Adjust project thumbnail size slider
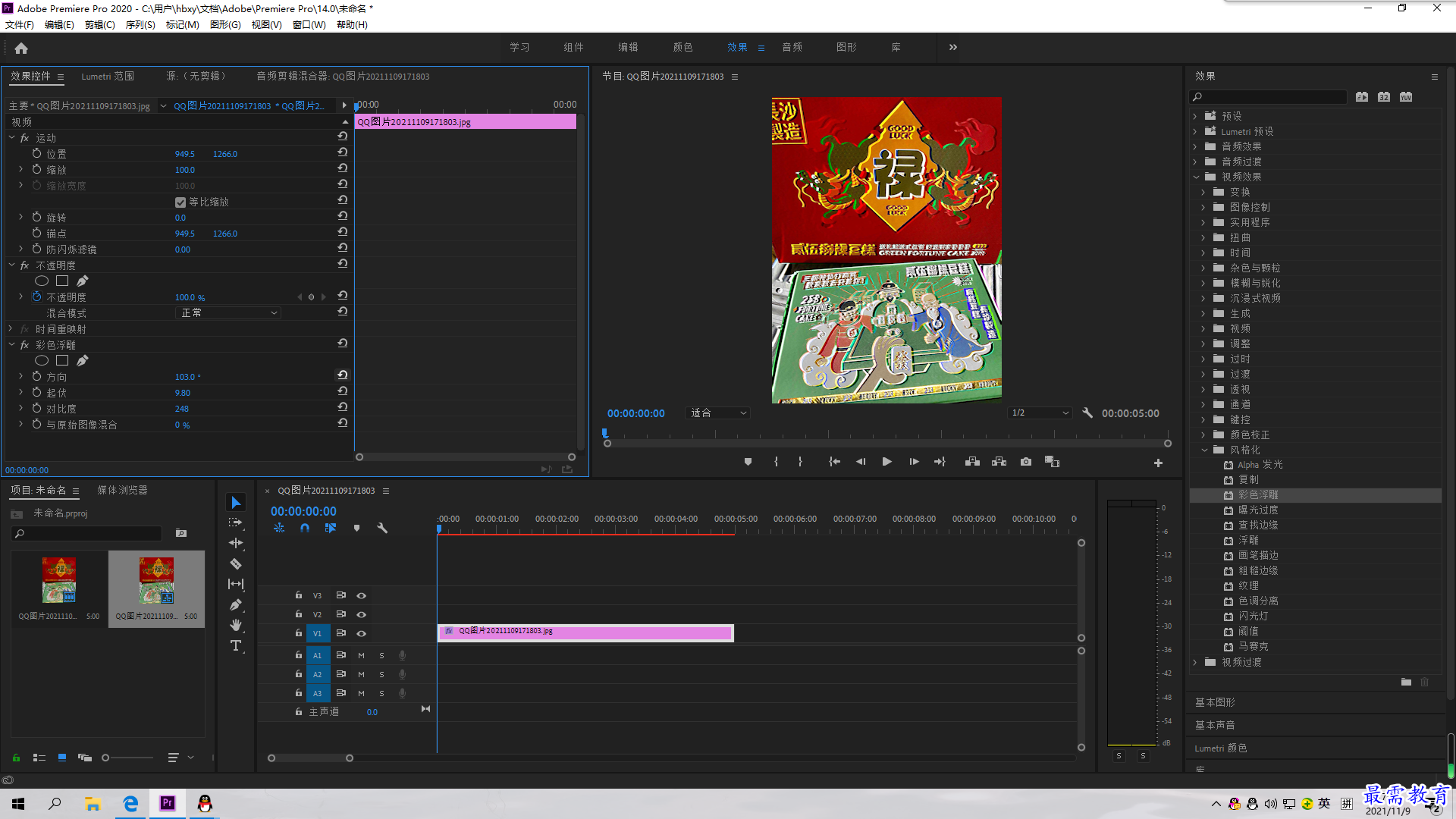This screenshot has width=1456, height=819. coord(105,758)
